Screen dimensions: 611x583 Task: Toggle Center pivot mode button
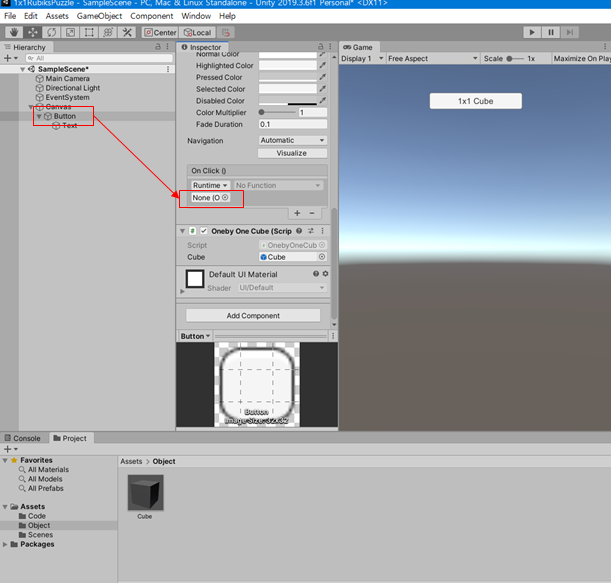coord(160,32)
